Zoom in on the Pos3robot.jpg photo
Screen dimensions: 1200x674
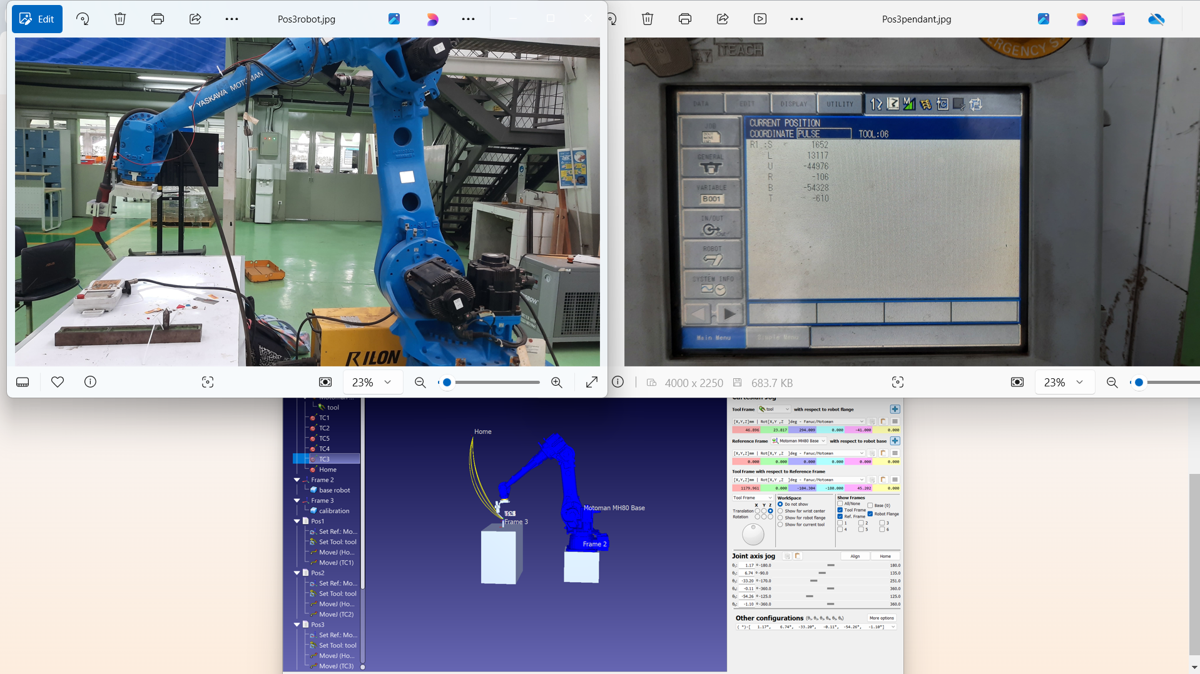(557, 382)
